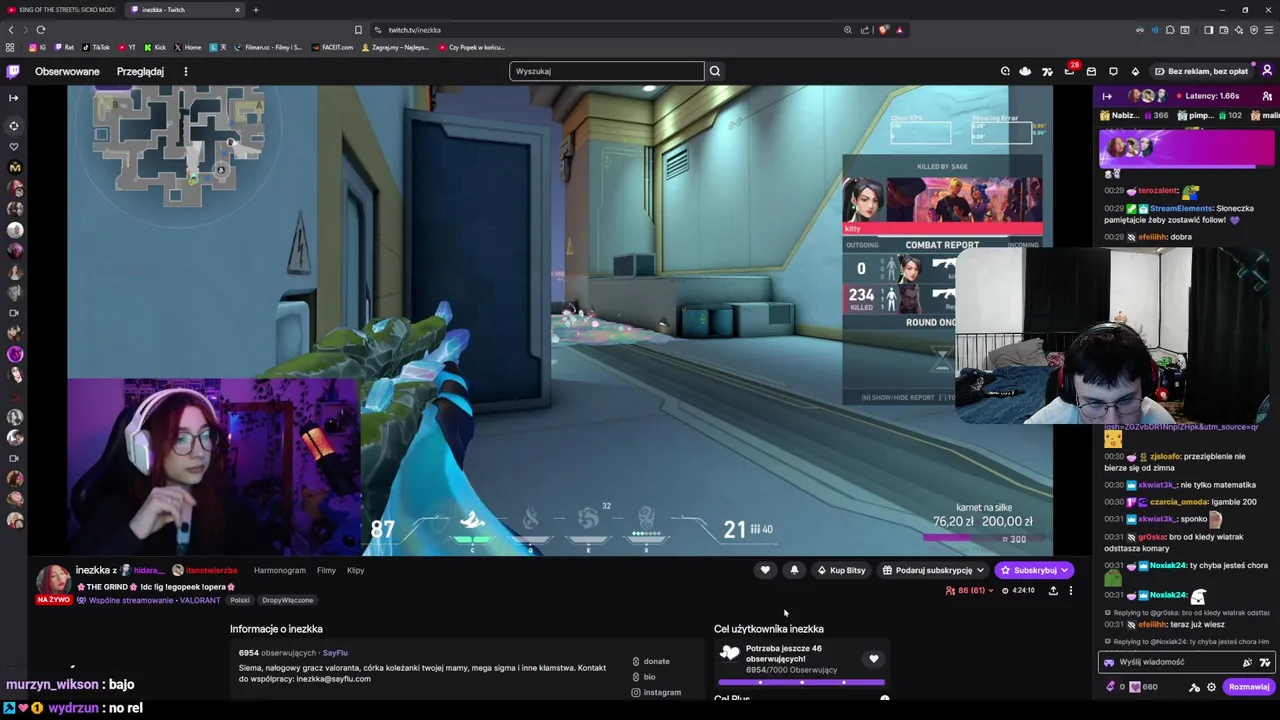This screenshot has height=720, width=1280.
Task: Go back in browser history
Action: [11, 30]
